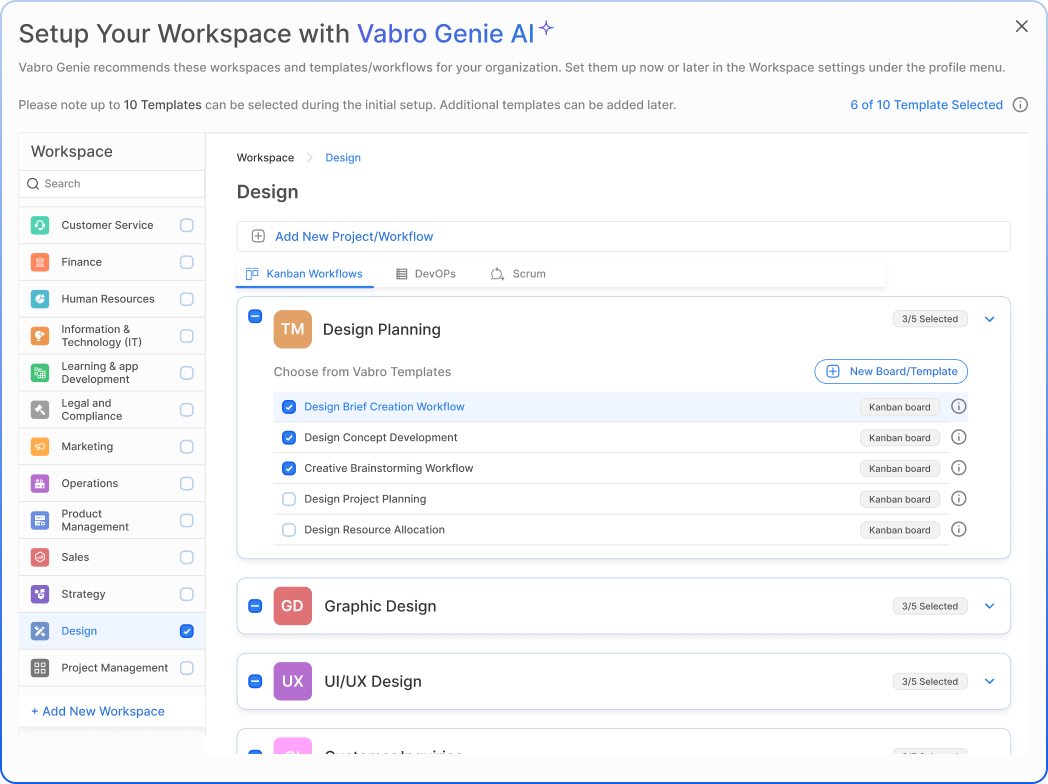1048x784 pixels.
Task: Click the Finance workspace icon
Action: [40, 262]
